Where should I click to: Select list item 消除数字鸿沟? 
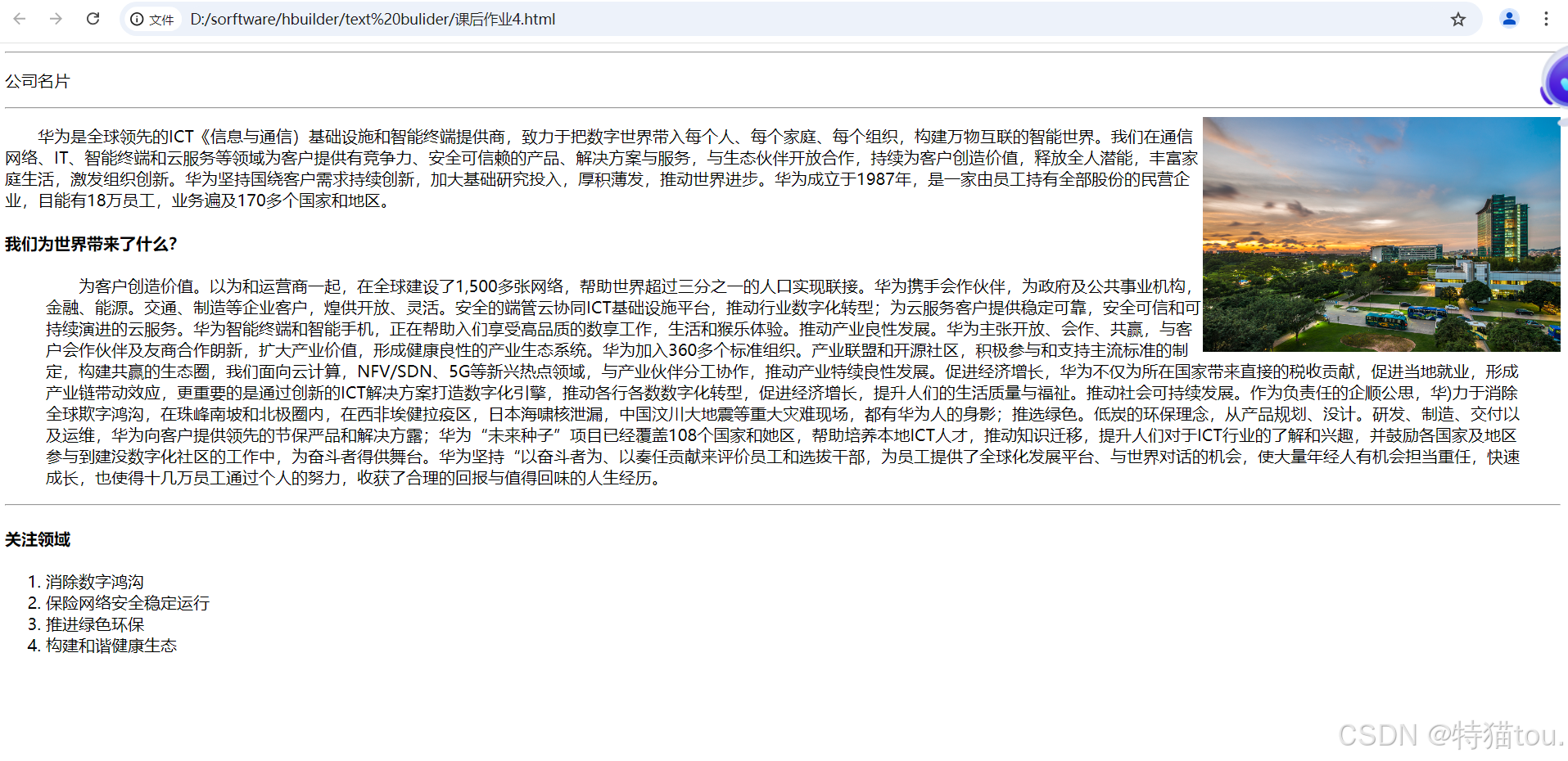point(94,582)
